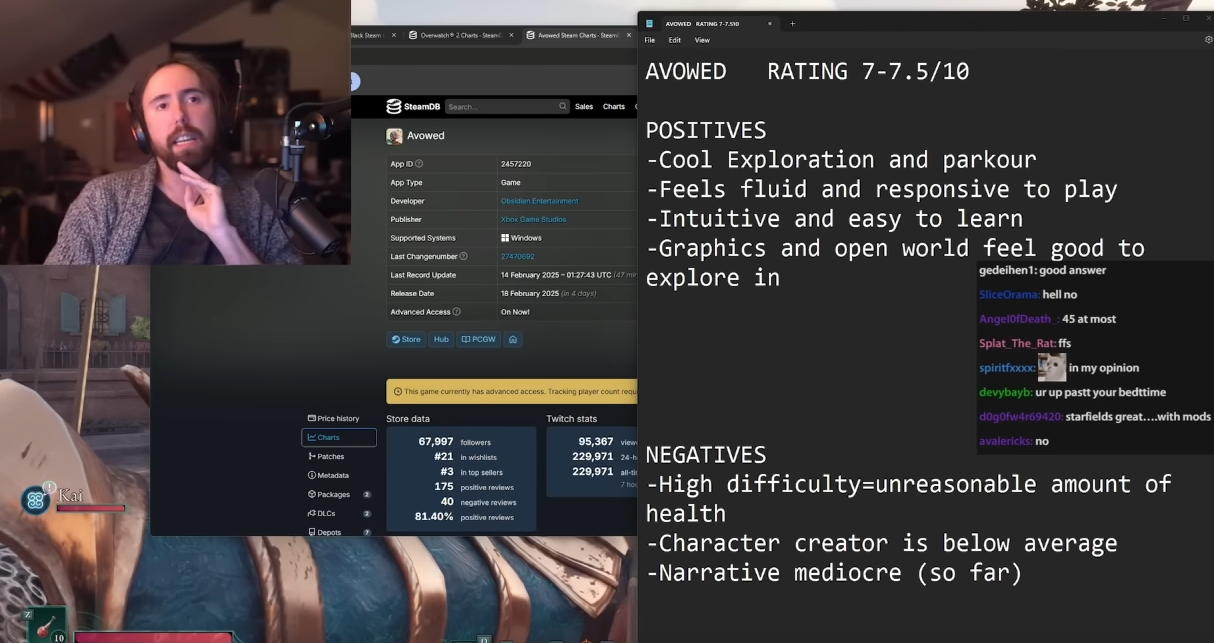This screenshot has width=1214, height=643.
Task: Click Advanced Access help question icon
Action: pos(456,312)
